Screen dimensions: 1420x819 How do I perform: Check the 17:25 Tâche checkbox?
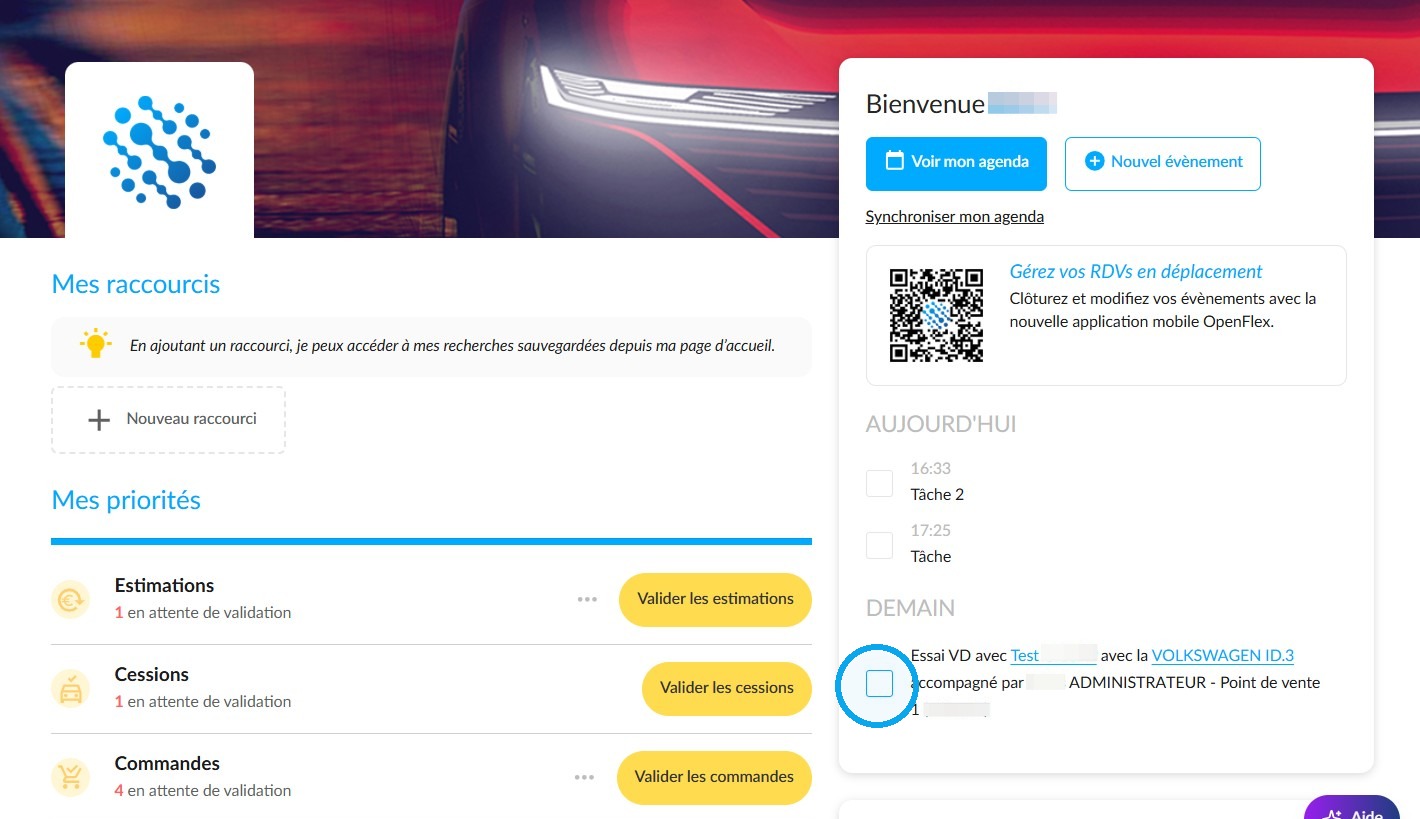pyautogui.click(x=879, y=545)
